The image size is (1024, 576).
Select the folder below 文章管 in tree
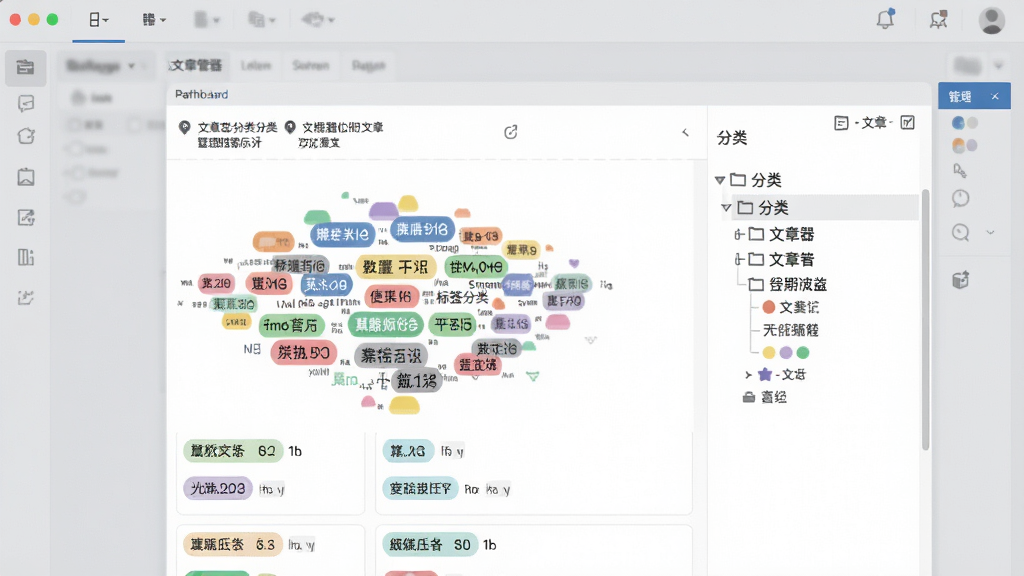(x=788, y=284)
